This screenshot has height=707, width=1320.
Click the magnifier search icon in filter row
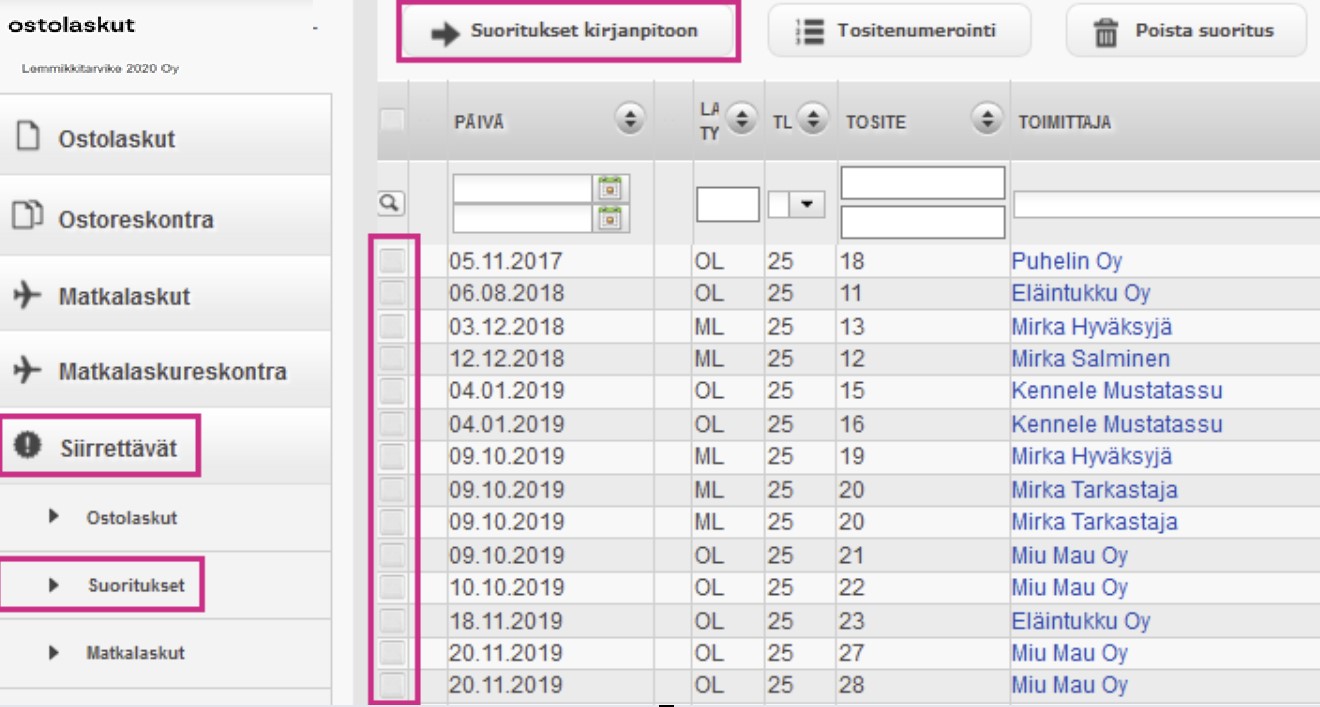391,203
